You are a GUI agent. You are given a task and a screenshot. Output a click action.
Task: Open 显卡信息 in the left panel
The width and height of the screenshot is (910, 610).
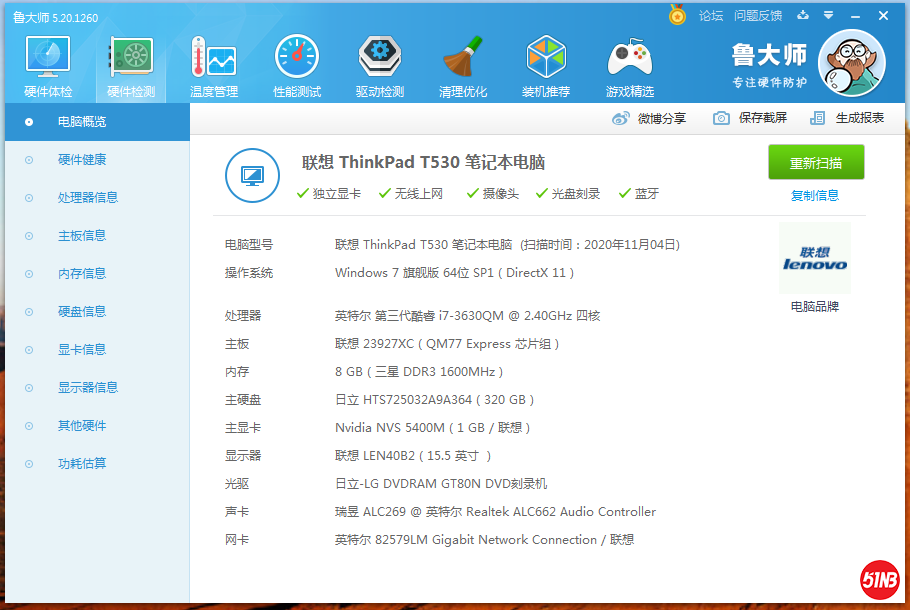tap(81, 350)
